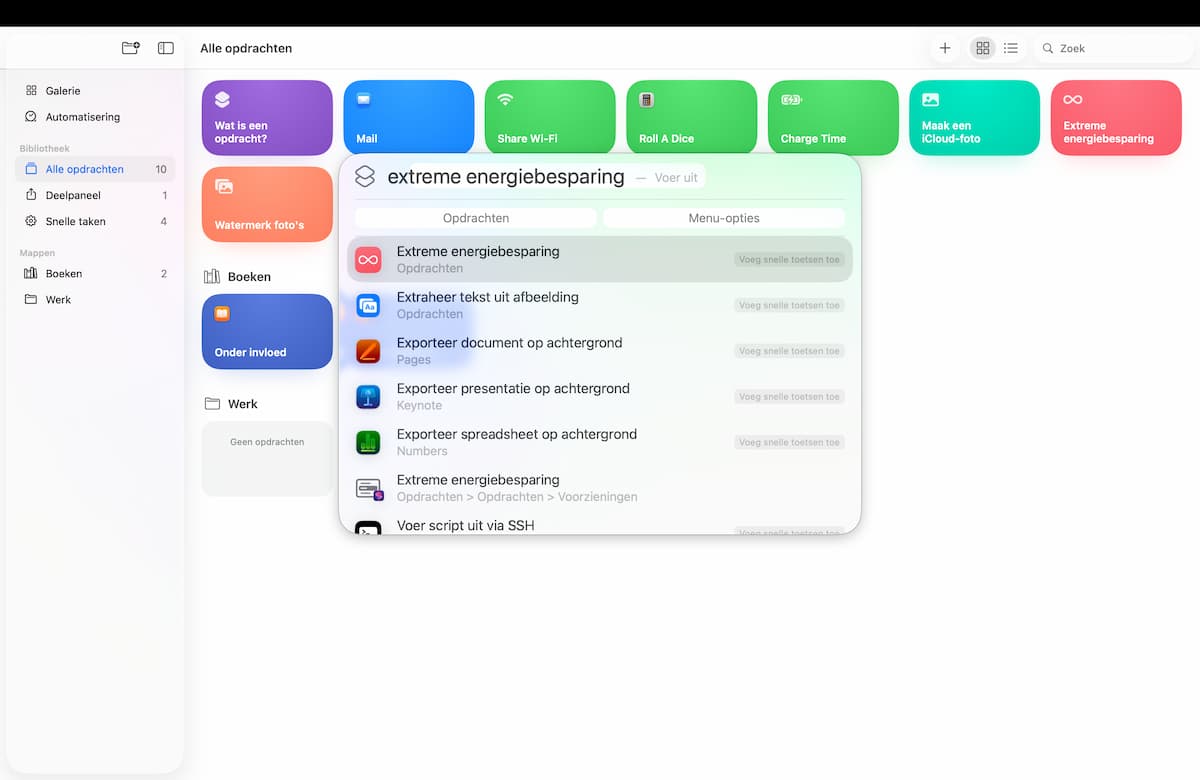1200x780 pixels.
Task: Select the Pages Exporteer document result
Action: coord(600,351)
